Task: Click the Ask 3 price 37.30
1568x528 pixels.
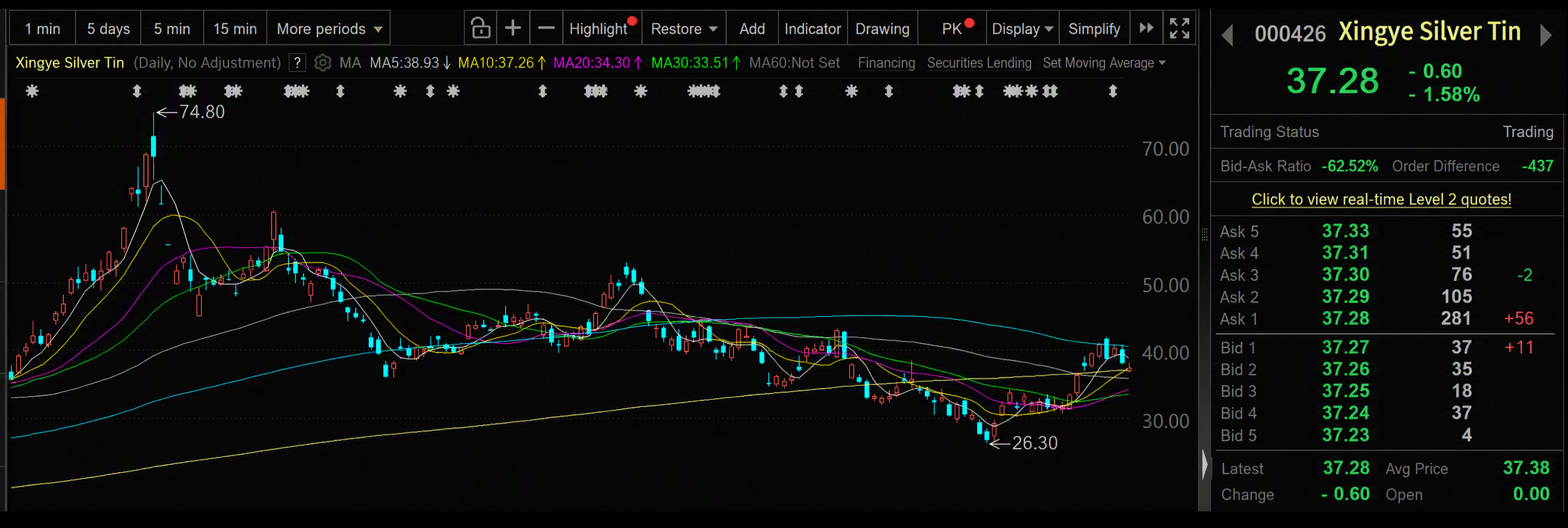Action: pos(1345,275)
